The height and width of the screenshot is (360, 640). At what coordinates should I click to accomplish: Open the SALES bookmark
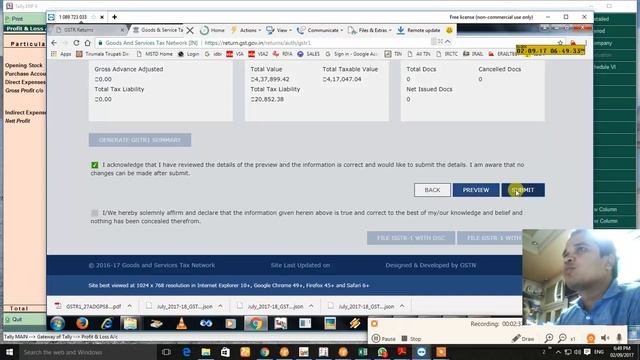[x=309, y=54]
